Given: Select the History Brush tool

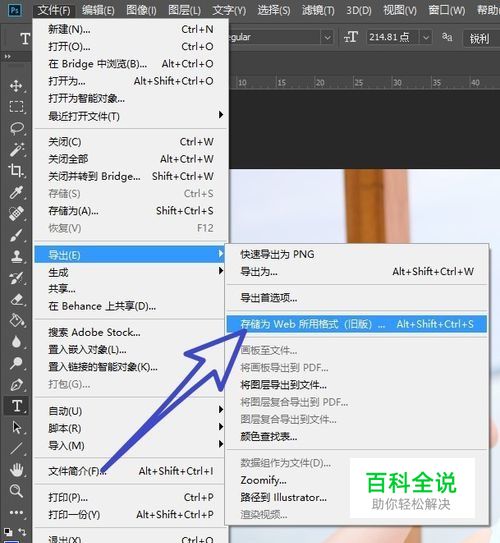Looking at the screenshot, I should [x=16, y=278].
